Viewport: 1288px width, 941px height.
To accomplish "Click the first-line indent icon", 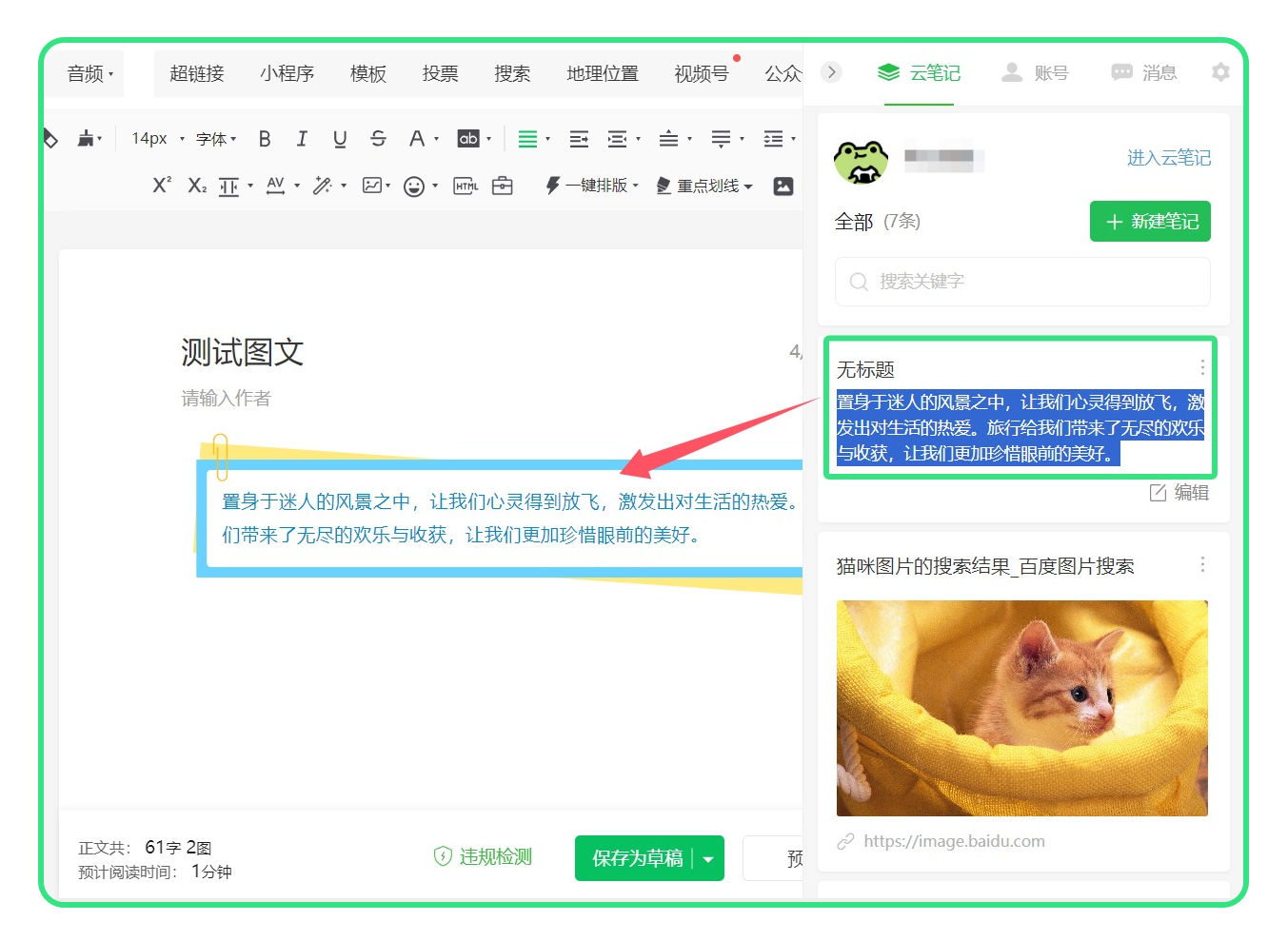I will (x=579, y=139).
